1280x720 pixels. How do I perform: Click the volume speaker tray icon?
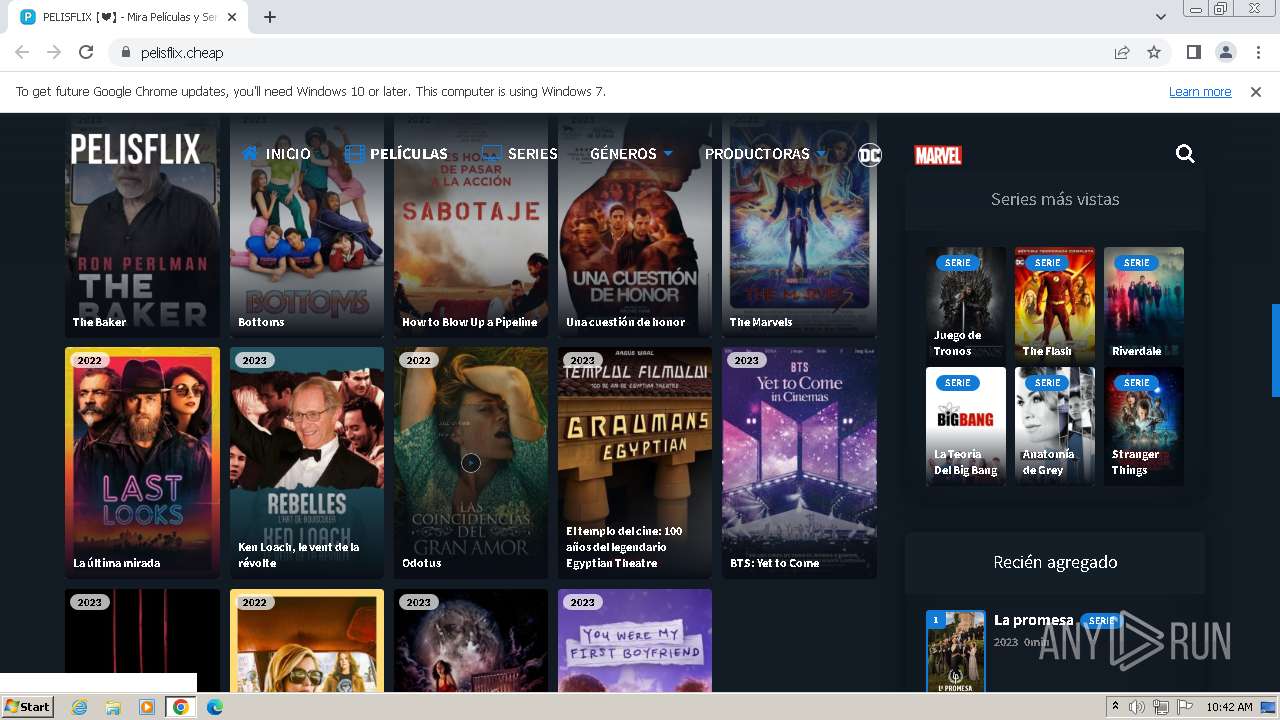1137,707
